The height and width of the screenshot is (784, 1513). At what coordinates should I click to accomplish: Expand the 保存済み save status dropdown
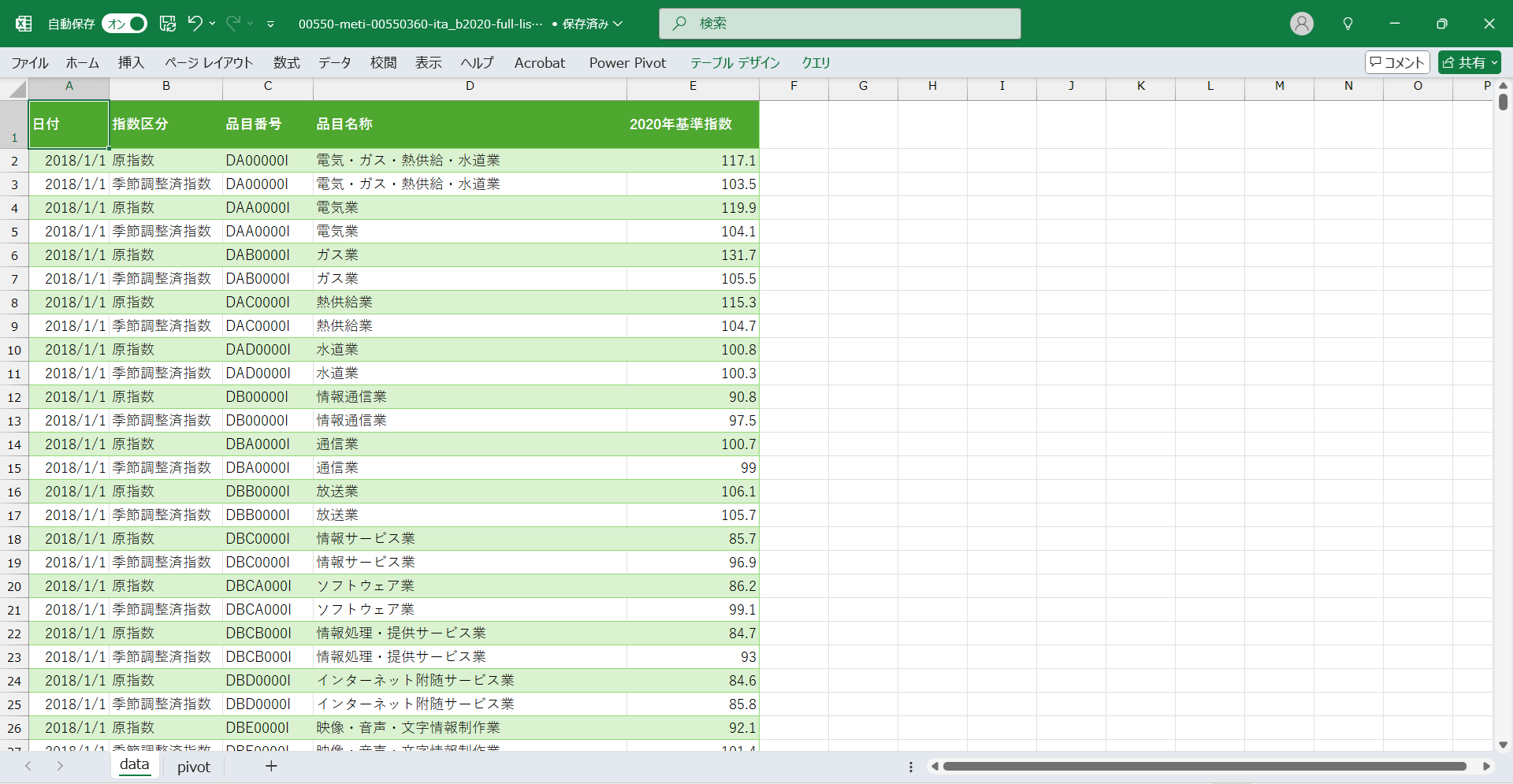[x=618, y=24]
